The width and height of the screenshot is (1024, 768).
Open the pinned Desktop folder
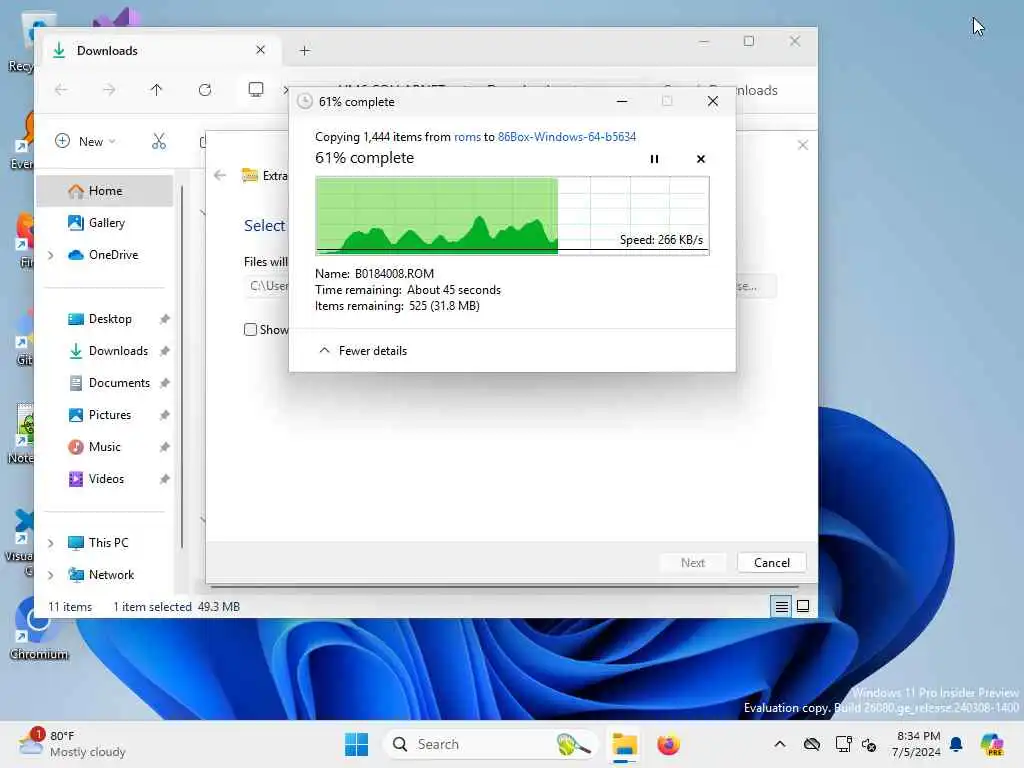(x=100, y=319)
